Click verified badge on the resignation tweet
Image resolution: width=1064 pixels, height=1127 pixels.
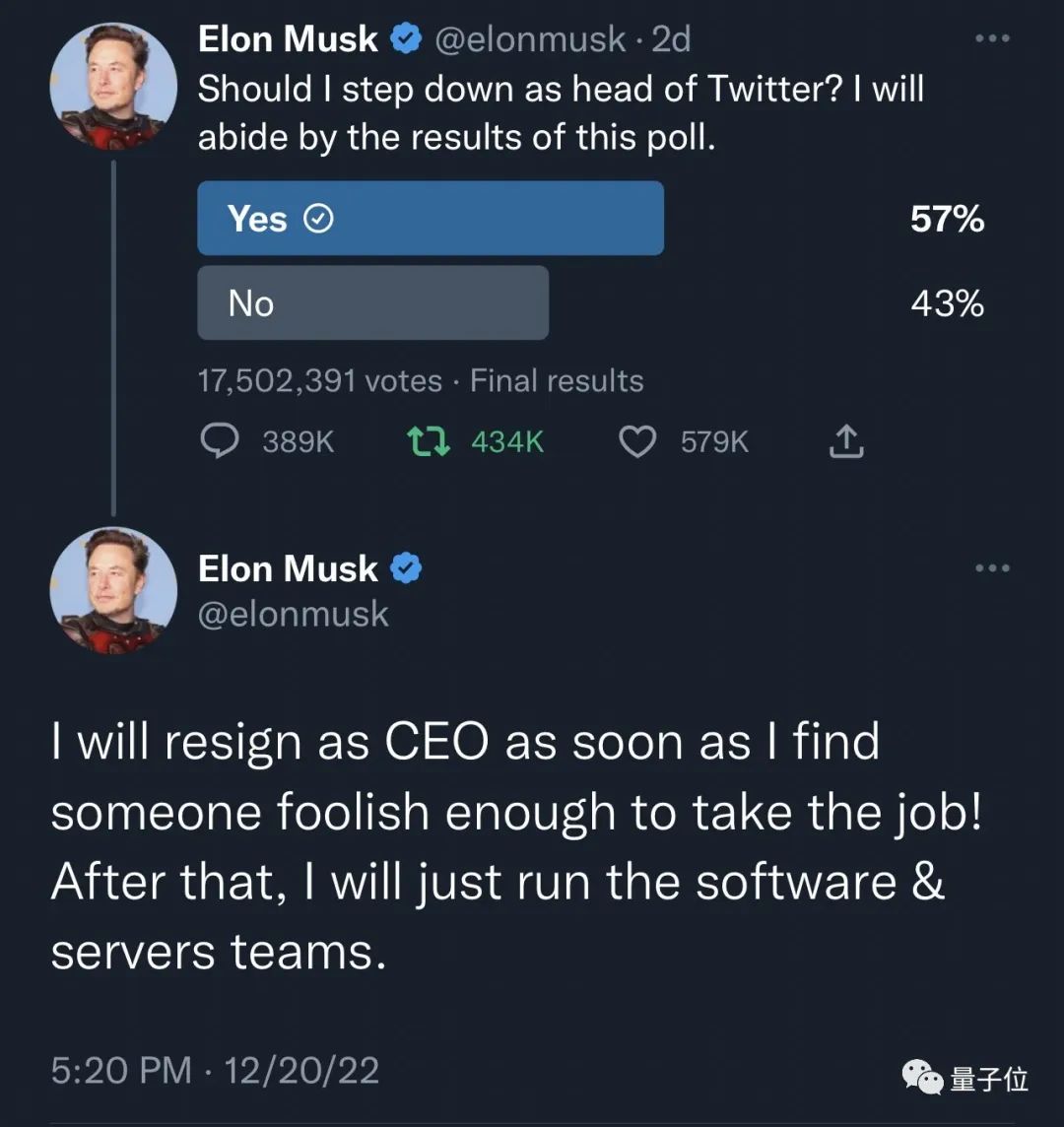pyautogui.click(x=406, y=568)
